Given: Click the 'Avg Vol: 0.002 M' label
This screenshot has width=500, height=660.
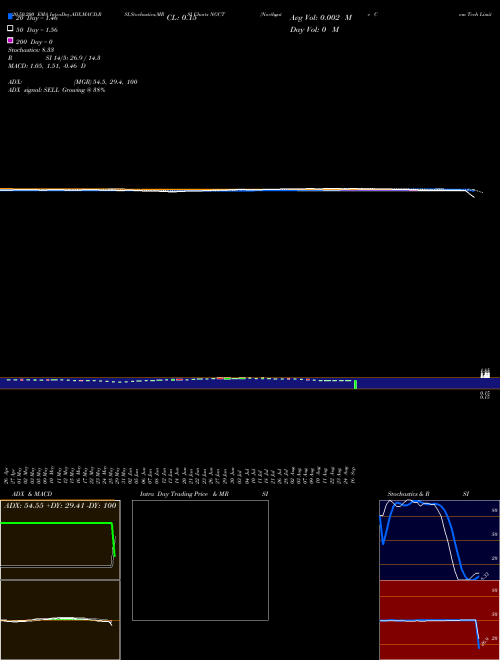Looking at the screenshot, I should pos(321,18).
